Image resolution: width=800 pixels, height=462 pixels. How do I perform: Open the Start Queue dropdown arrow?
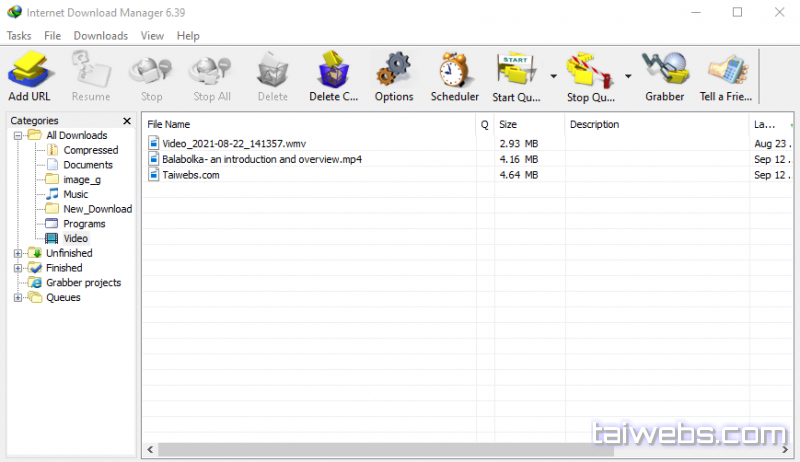click(553, 76)
